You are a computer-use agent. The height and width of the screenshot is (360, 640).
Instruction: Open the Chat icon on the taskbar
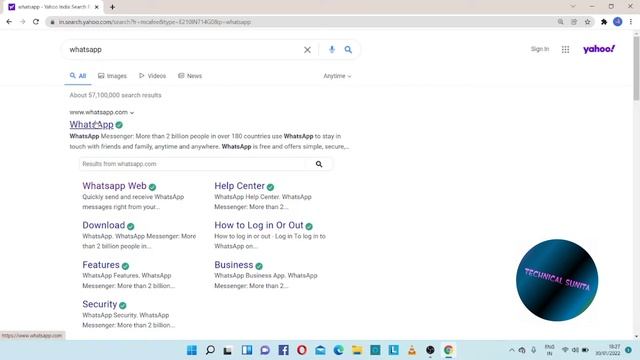click(265, 350)
